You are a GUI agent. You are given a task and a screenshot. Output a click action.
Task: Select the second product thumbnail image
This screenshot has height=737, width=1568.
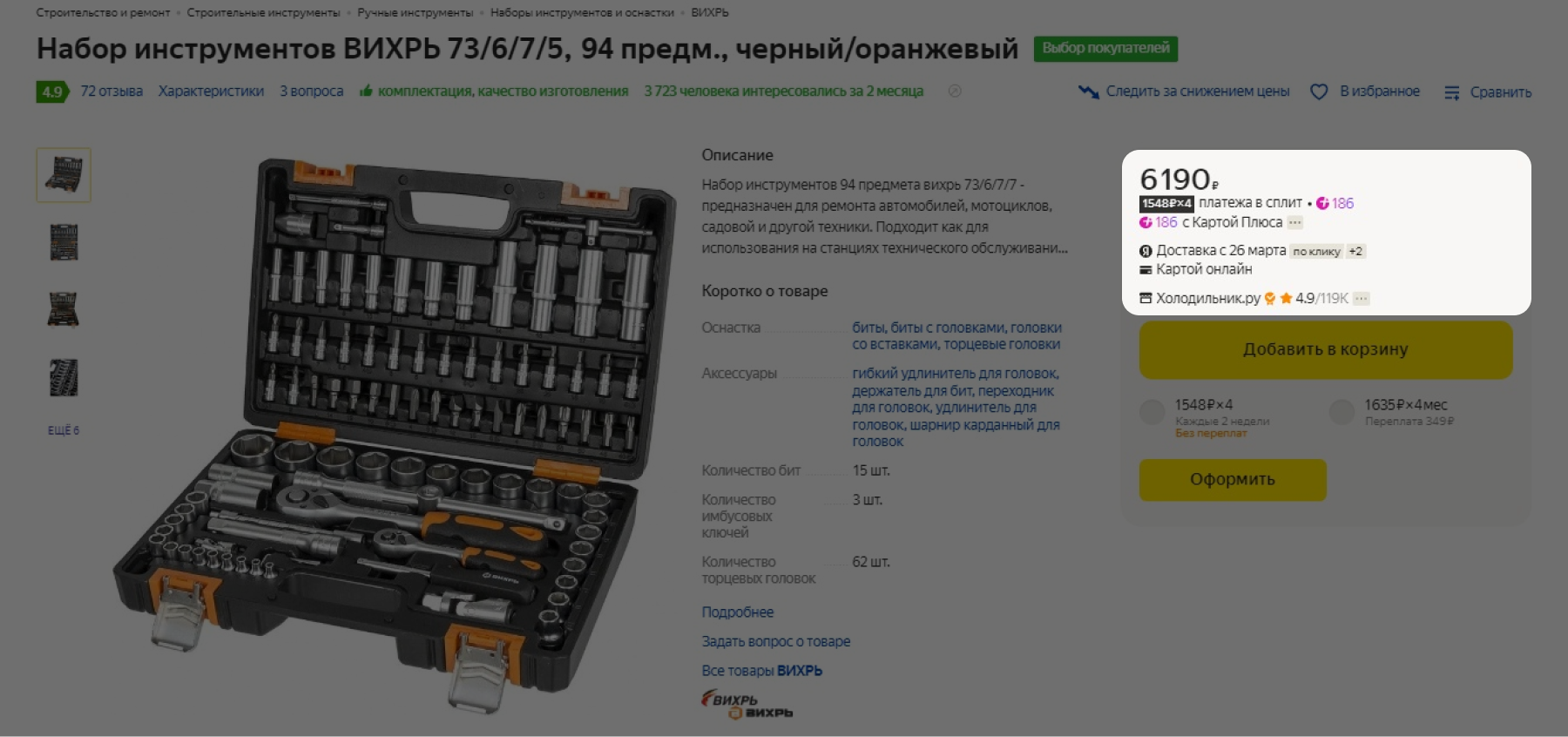coord(64,242)
